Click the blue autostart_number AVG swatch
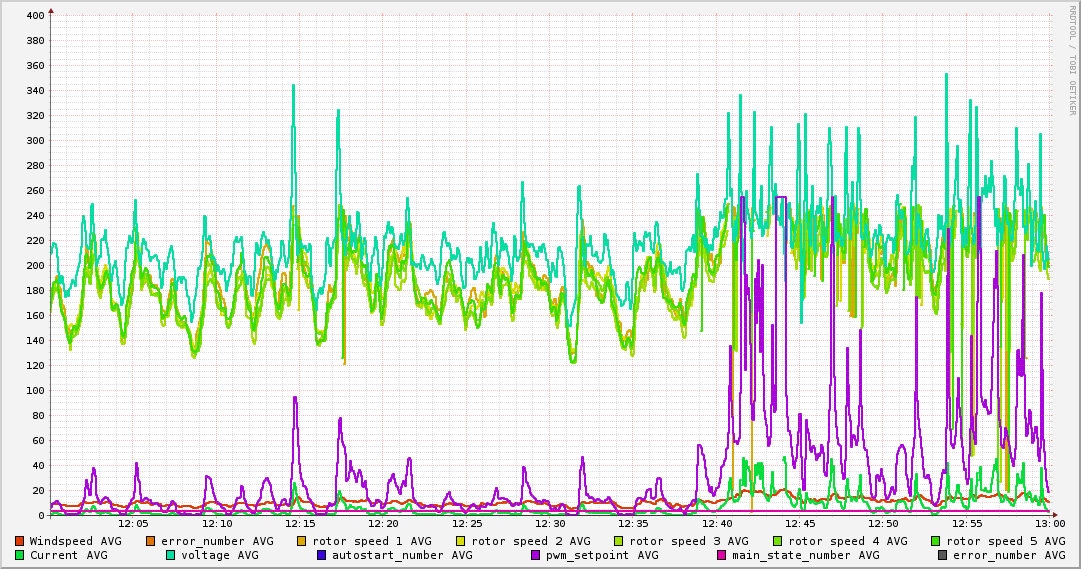The image size is (1081, 569). click(321, 555)
